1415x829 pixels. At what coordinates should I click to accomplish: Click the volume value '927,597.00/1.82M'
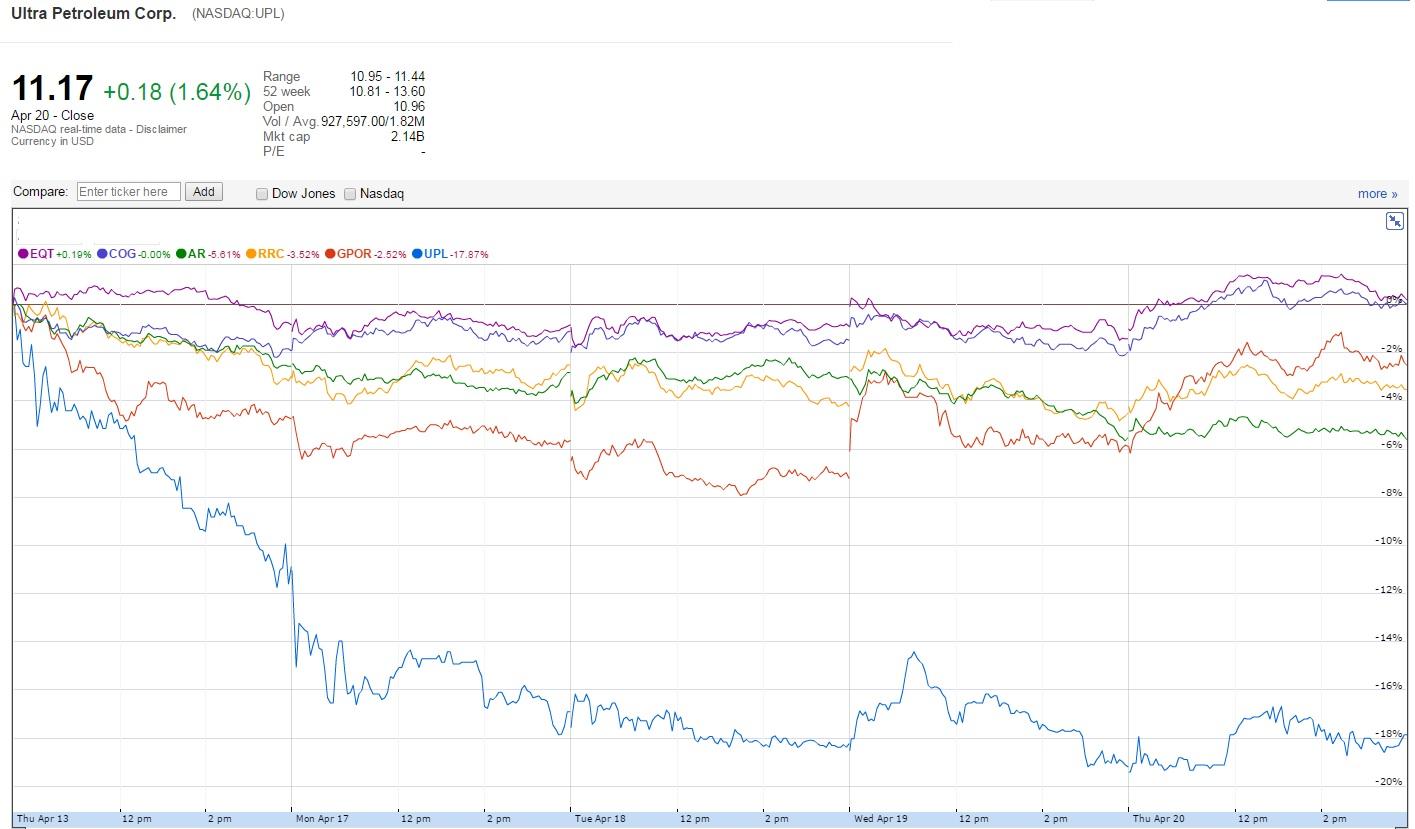[373, 122]
